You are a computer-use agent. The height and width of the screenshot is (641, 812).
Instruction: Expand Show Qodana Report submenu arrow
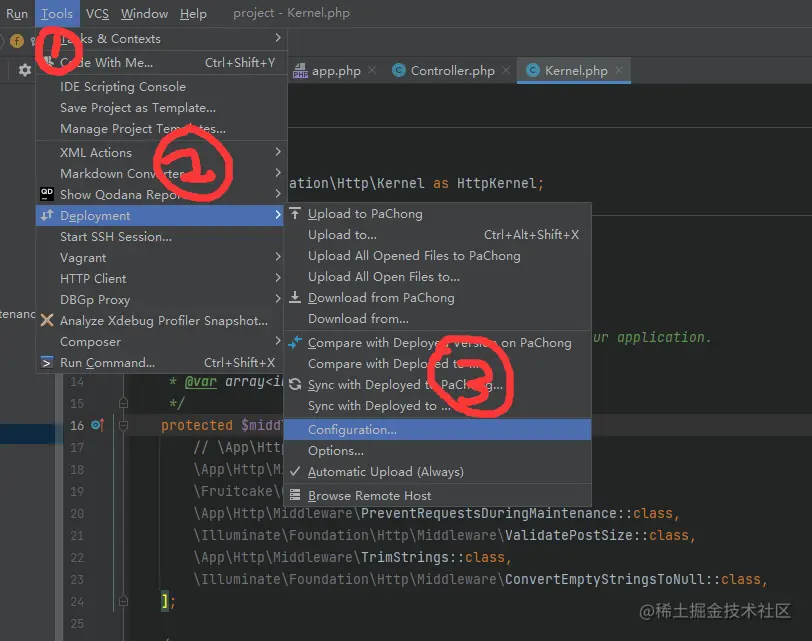point(278,194)
